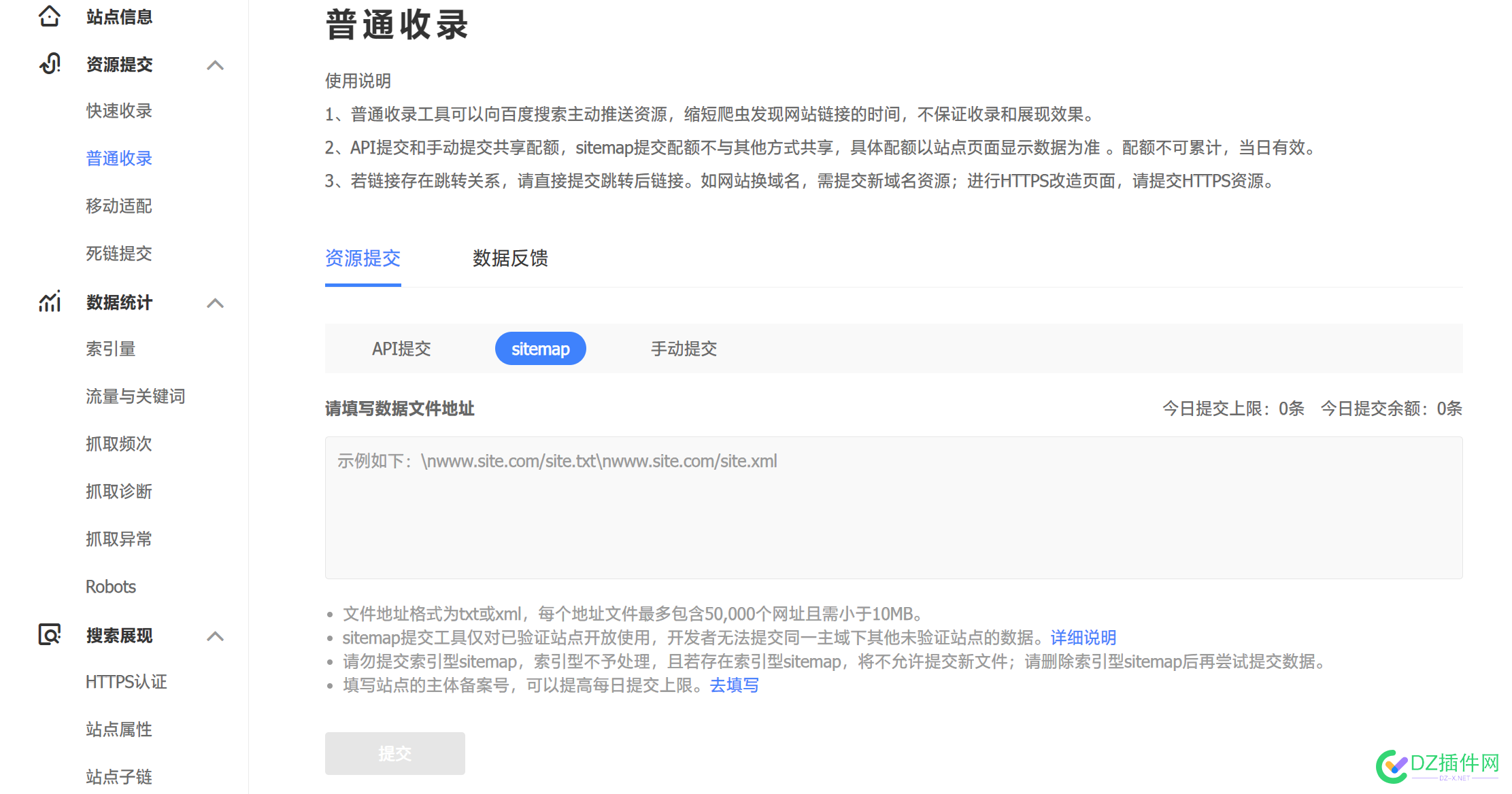Click the 资源提交 section heading
Image resolution: width=1512 pixels, height=794 pixels.
[x=119, y=65]
